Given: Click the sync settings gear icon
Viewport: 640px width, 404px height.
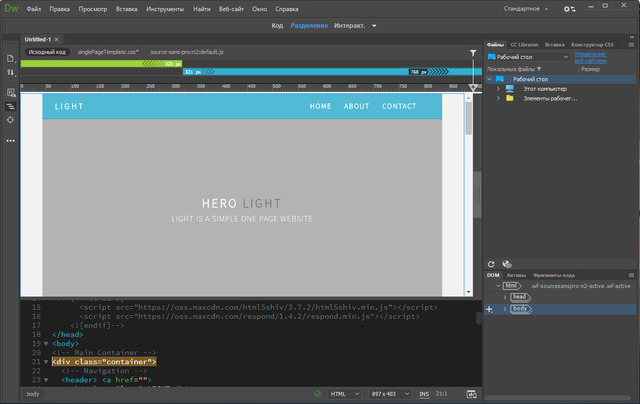Looking at the screenshot, I should coord(569,9).
